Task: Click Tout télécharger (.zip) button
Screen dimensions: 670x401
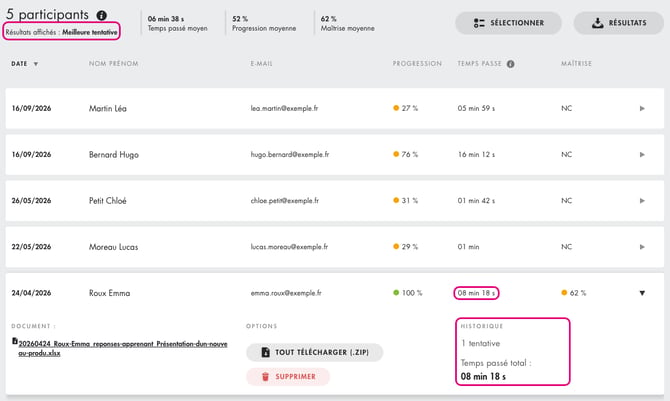Action: tap(314, 352)
